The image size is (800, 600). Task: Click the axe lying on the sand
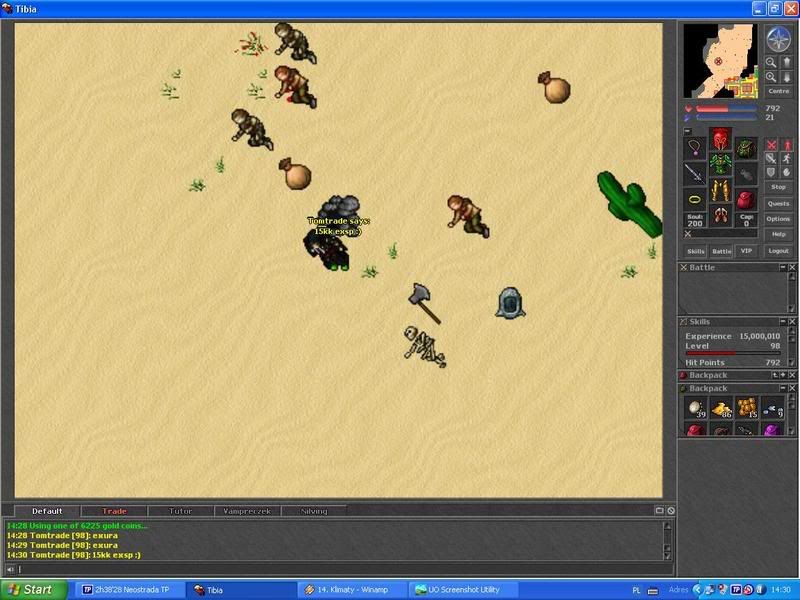[425, 303]
